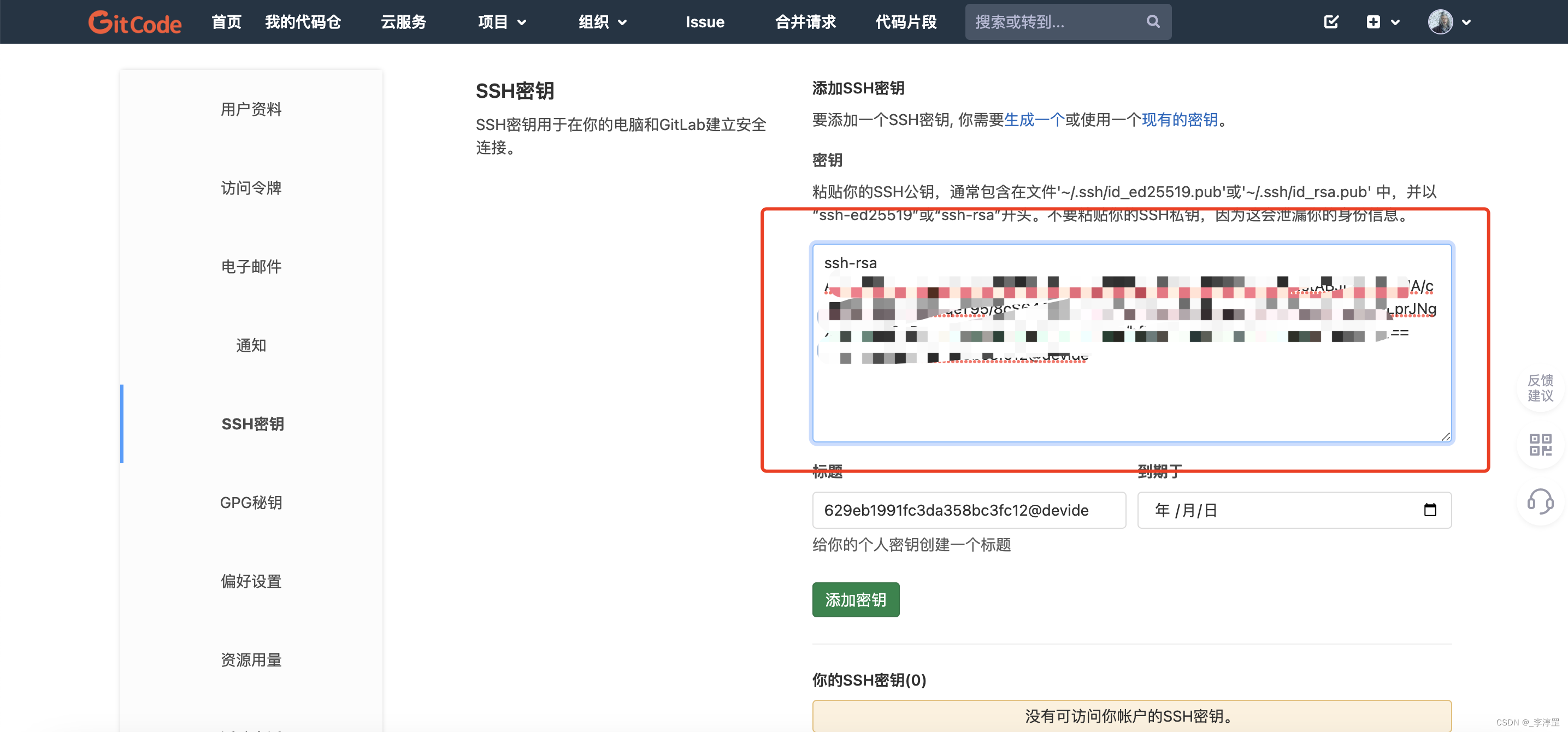Select 用户资料 in sidebar
1568x732 pixels.
(251, 109)
